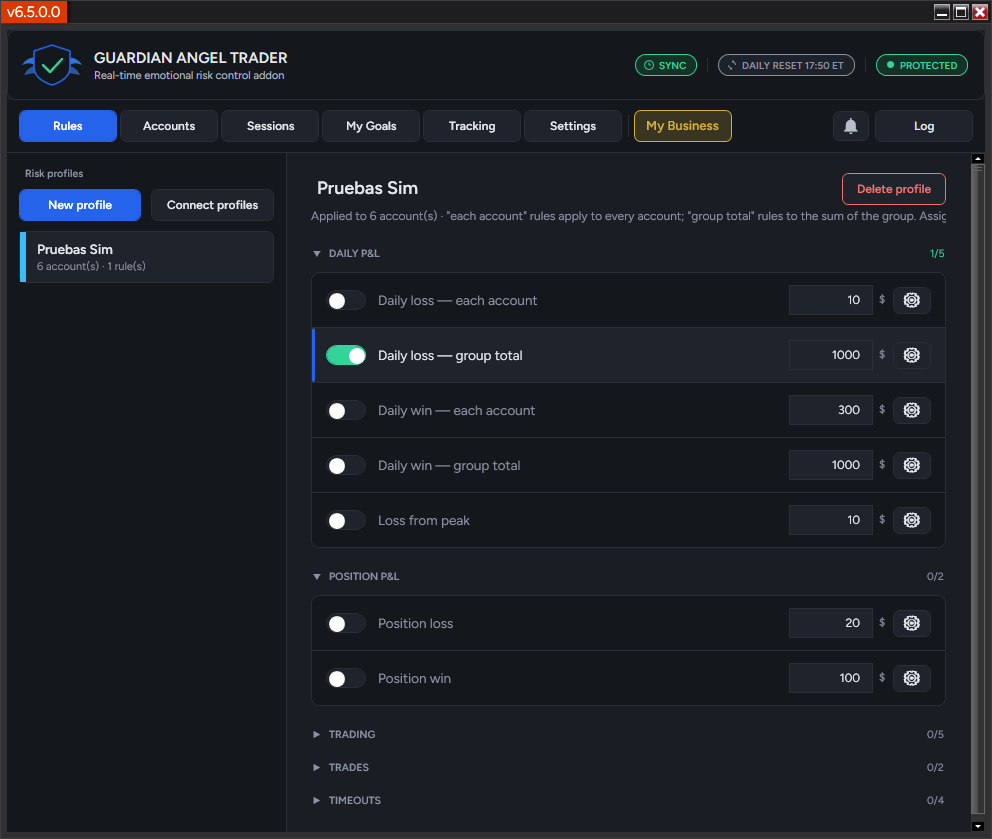
Task: Edit Position loss value 20
Action: click(830, 623)
